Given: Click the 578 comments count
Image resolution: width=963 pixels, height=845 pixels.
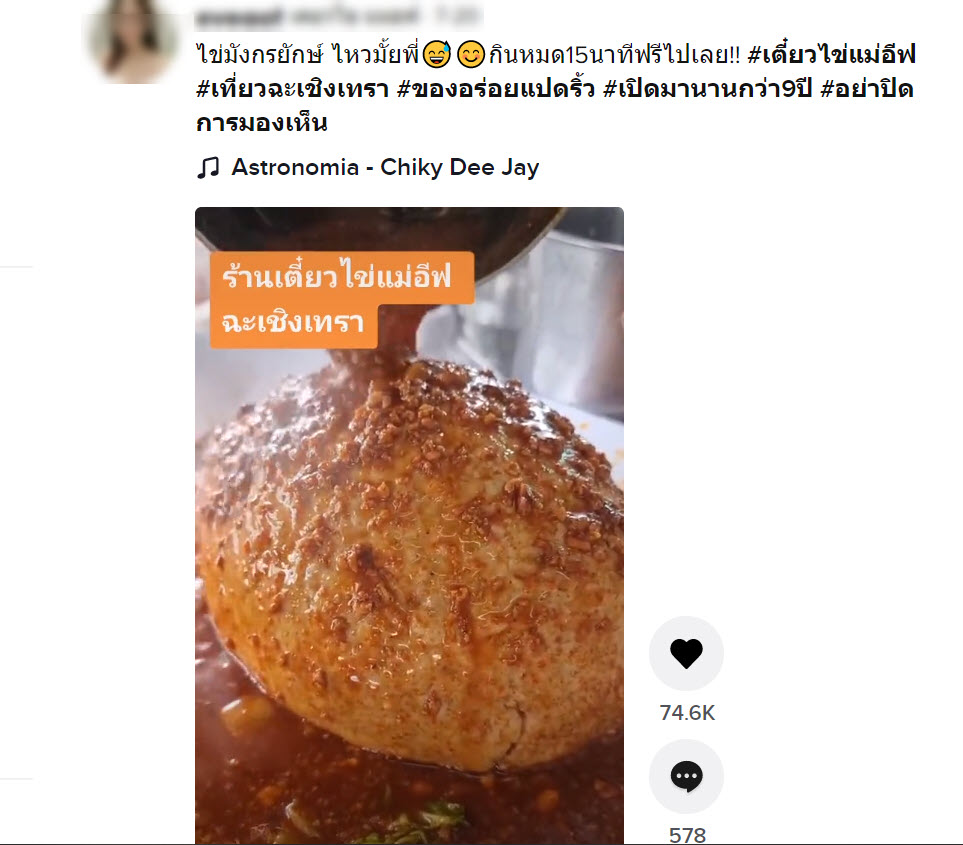Looking at the screenshot, I should tap(687, 834).
